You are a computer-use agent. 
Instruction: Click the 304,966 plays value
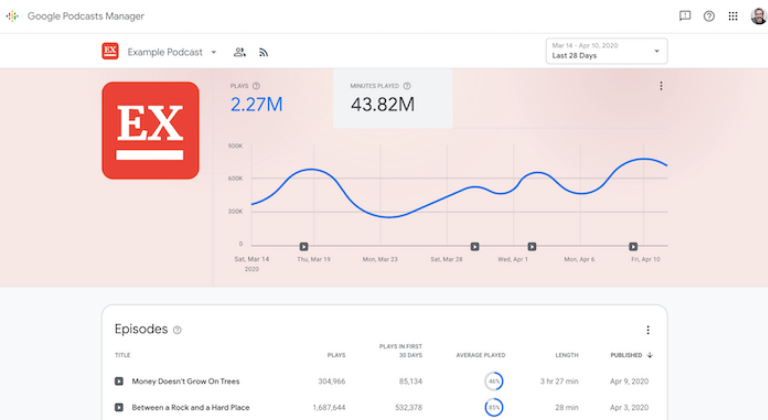[332, 381]
